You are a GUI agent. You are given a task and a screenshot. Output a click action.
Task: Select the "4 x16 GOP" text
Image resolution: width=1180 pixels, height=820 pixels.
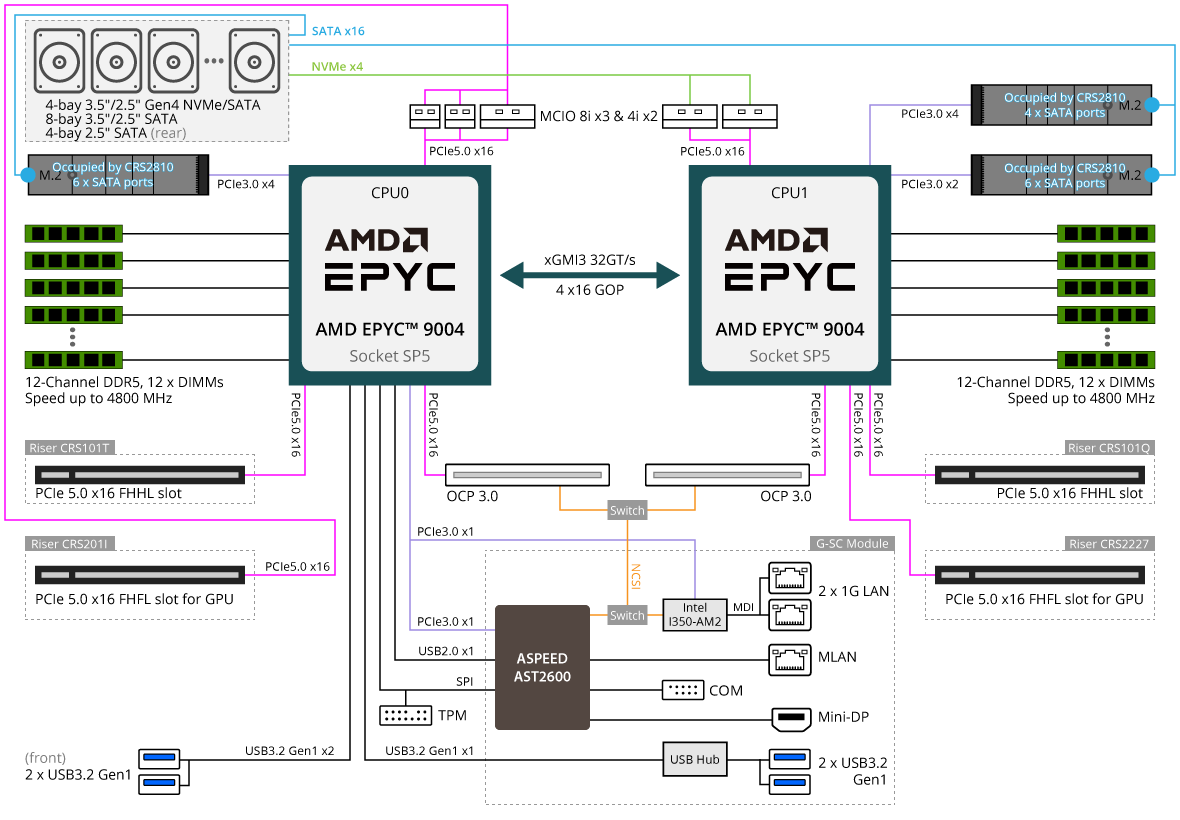click(590, 290)
